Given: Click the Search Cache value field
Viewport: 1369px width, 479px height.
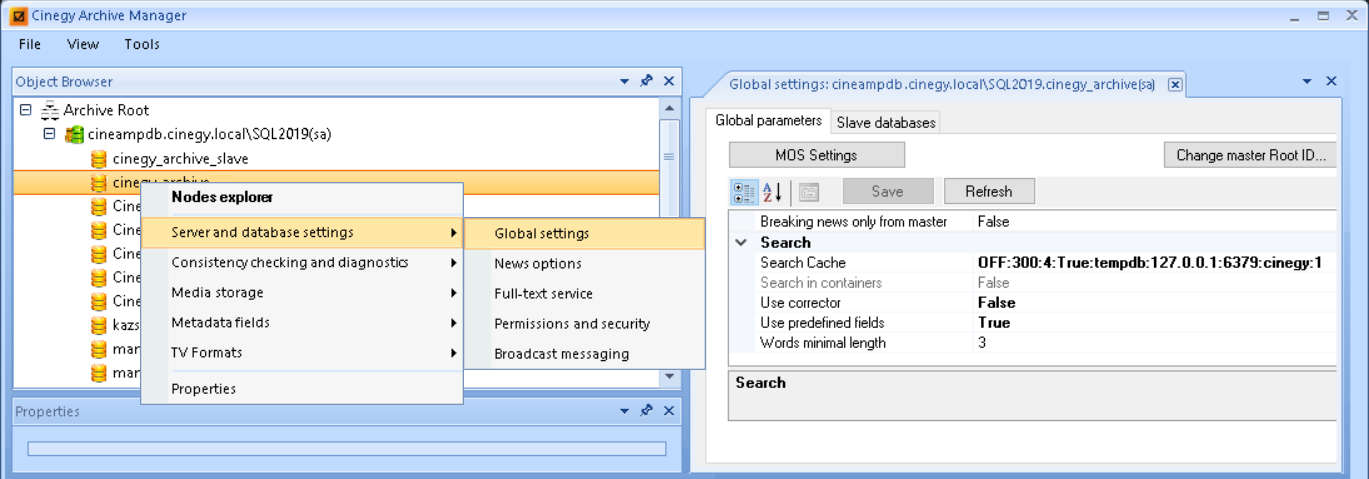Looking at the screenshot, I should (x=1155, y=263).
